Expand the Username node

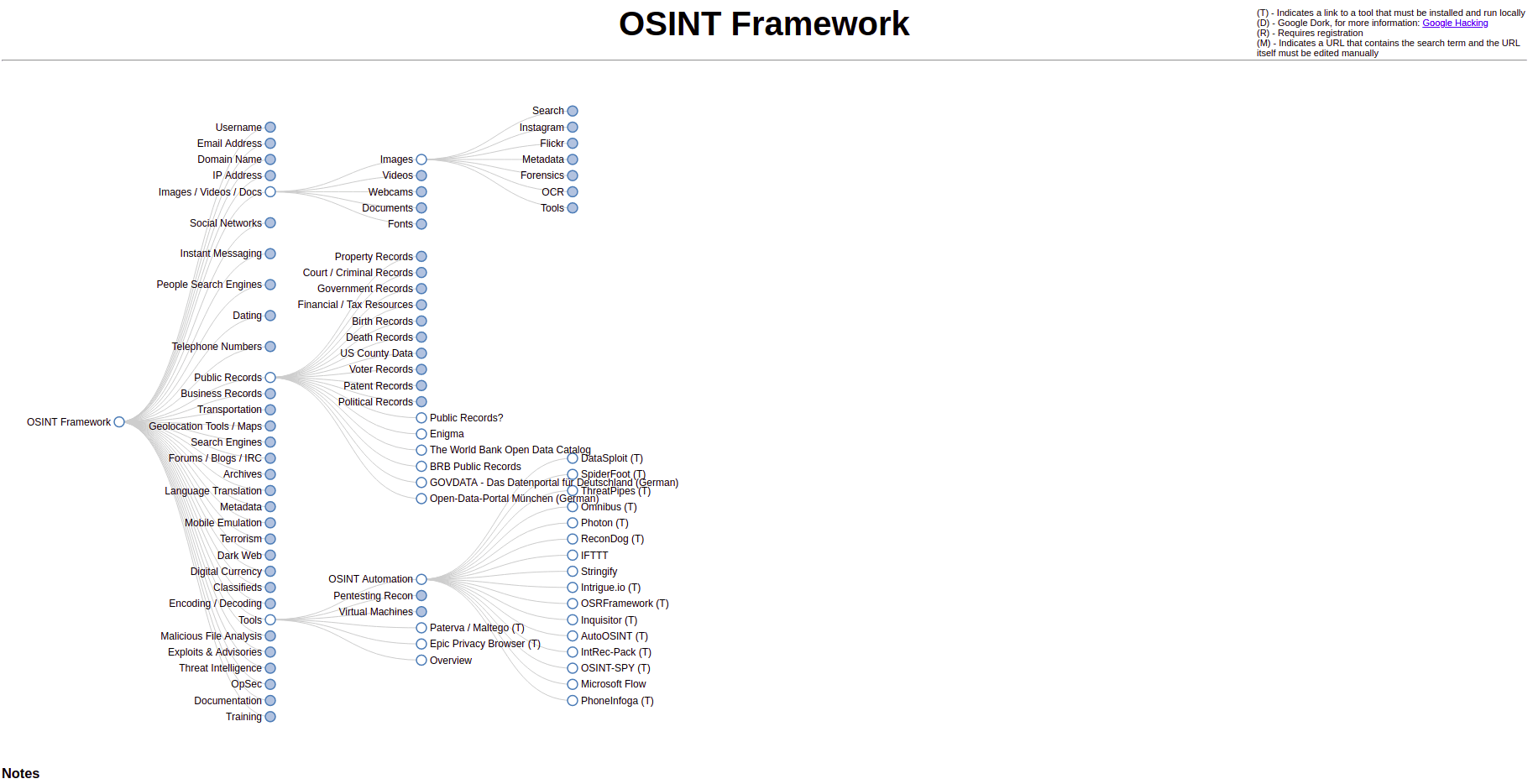point(270,128)
